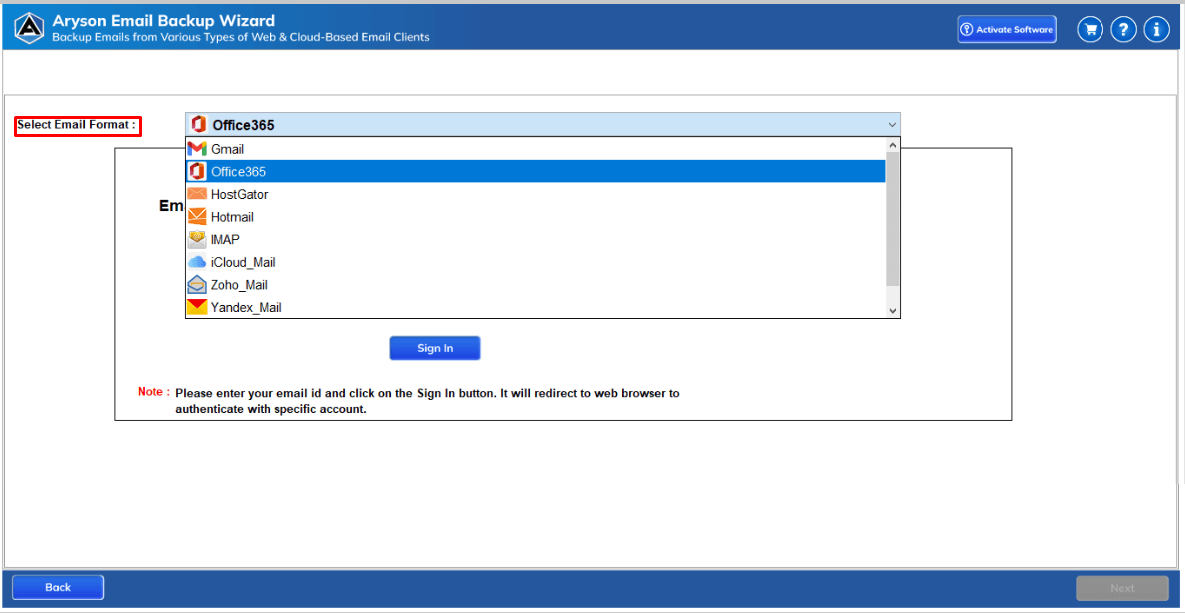Collapse the email format dropdown arrow
1185x613 pixels.
(x=892, y=125)
